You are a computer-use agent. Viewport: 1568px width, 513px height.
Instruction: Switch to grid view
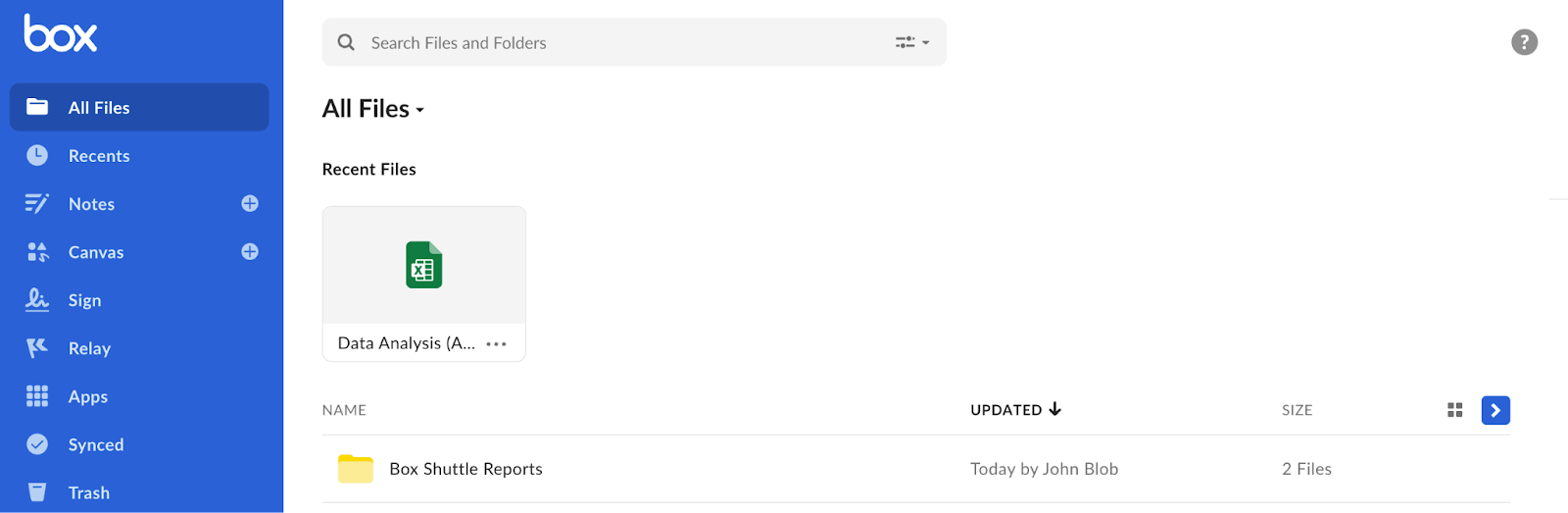[1455, 410]
